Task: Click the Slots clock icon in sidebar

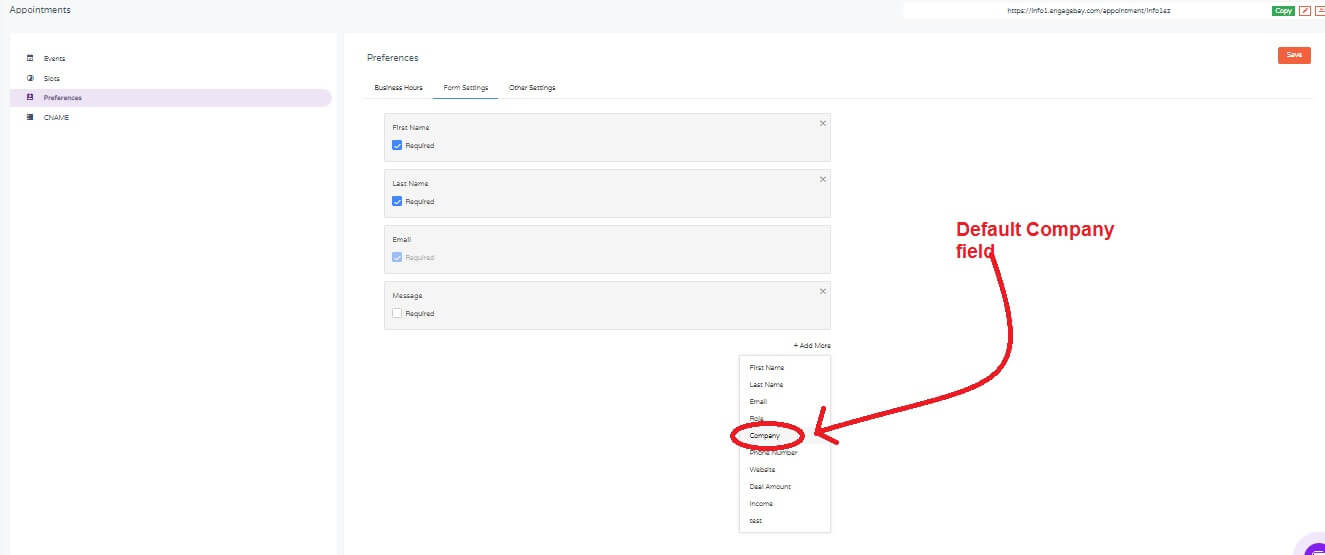Action: point(30,78)
